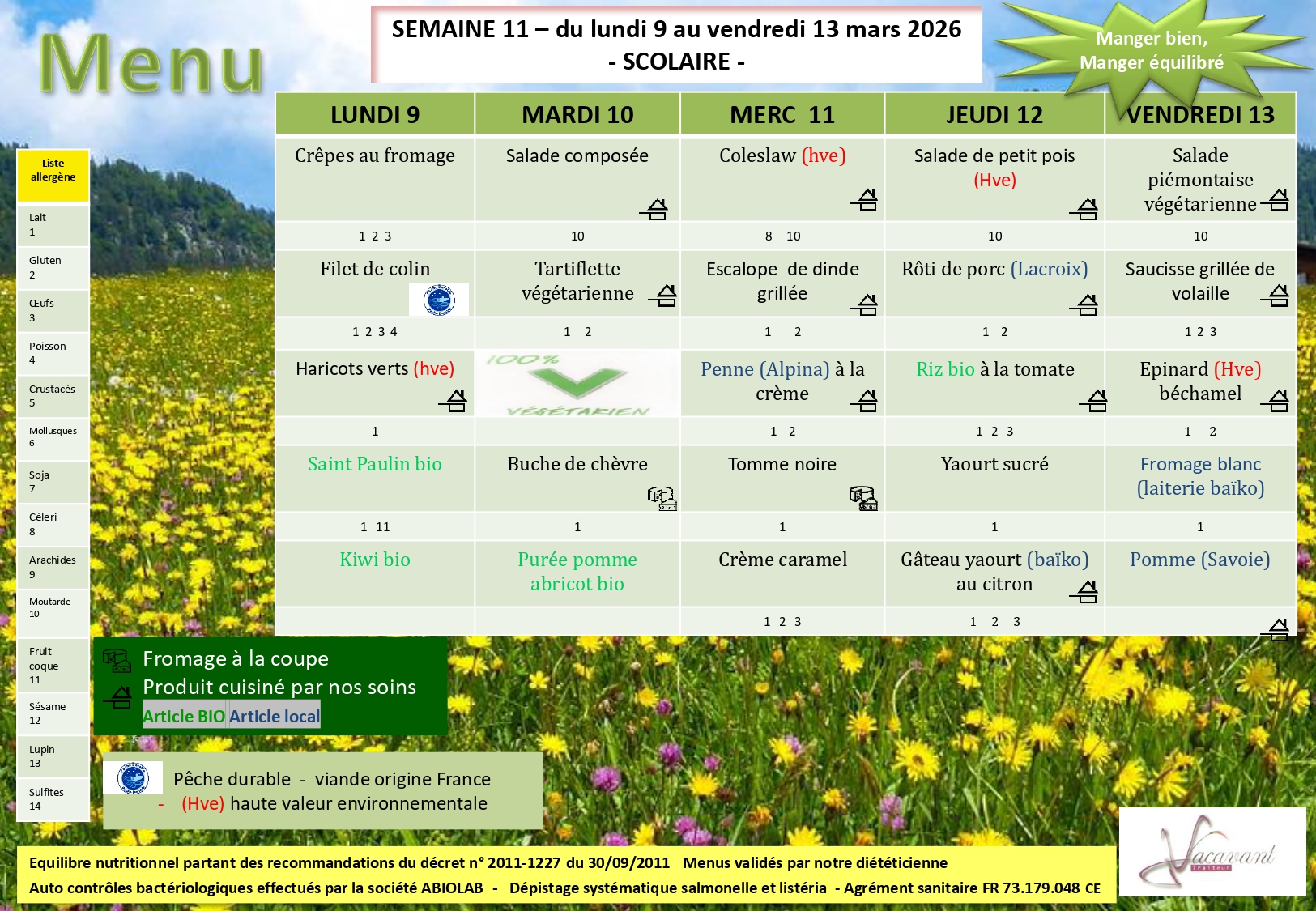Click the house icon beside Gâteau yaourt au citron
The width and height of the screenshot is (1316, 911).
coord(1085,592)
